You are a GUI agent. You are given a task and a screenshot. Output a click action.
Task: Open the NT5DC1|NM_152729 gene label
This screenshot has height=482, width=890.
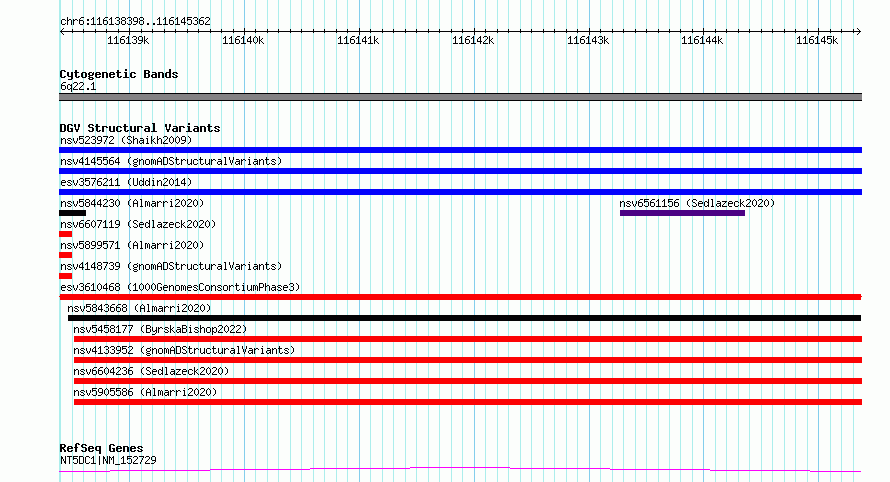pos(108,460)
